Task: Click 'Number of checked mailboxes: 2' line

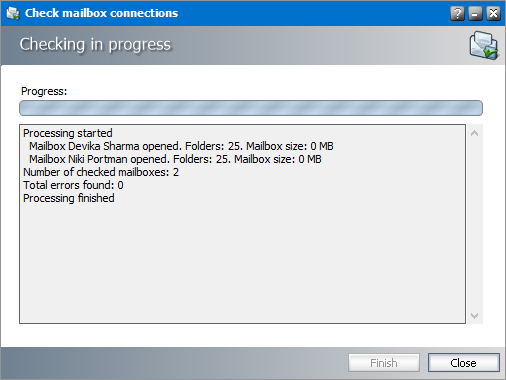Action: pyautogui.click(x=101, y=172)
